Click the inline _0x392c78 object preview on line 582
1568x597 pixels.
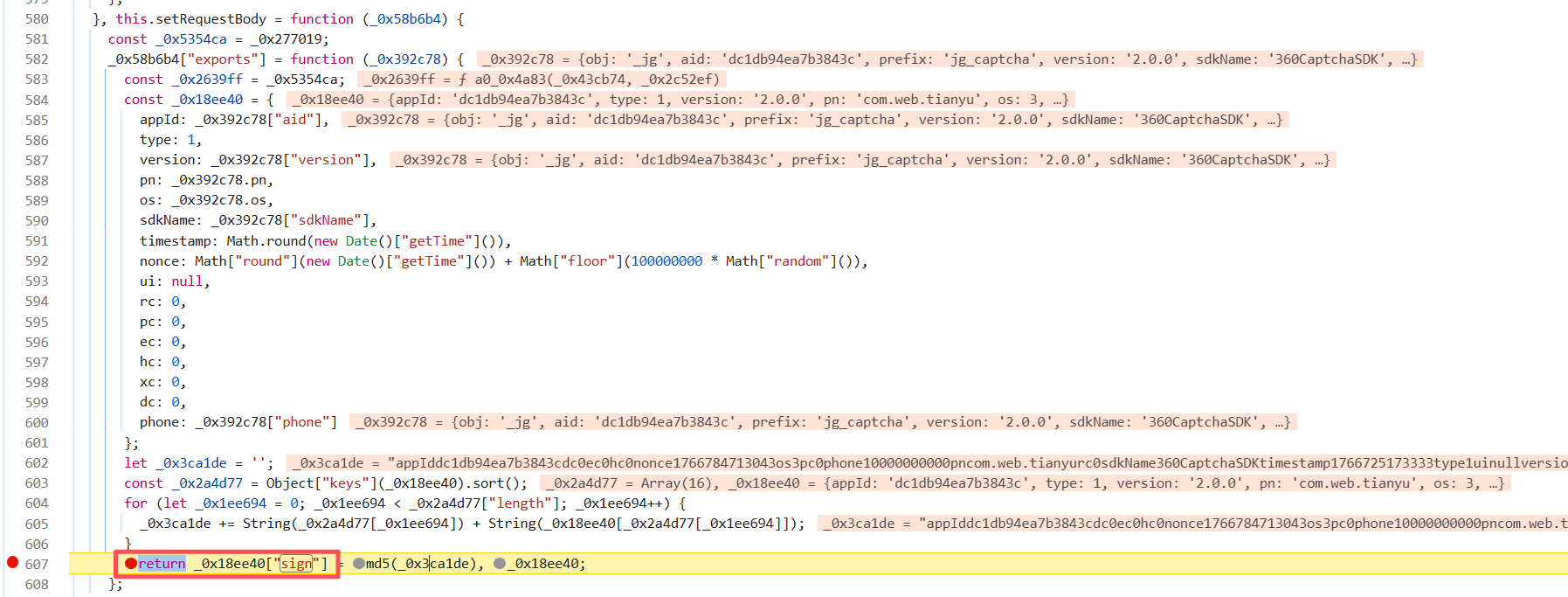pos(950,59)
